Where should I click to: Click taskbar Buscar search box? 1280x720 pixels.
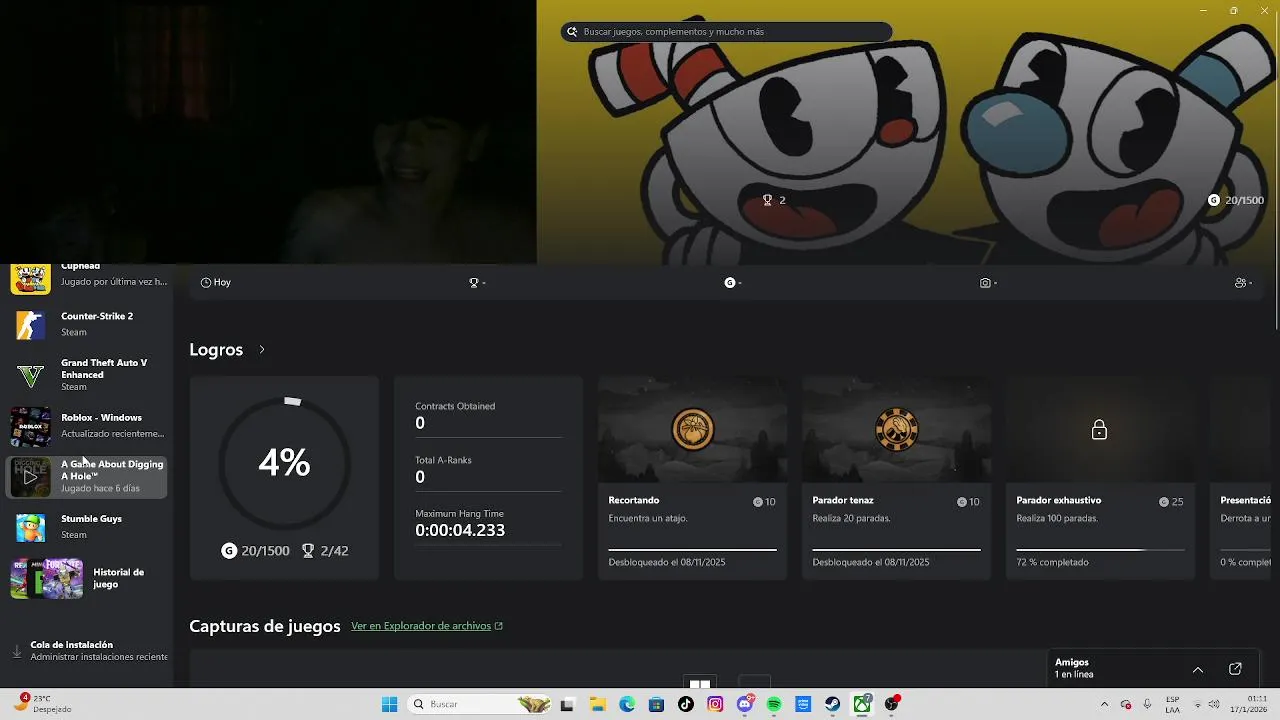point(481,704)
